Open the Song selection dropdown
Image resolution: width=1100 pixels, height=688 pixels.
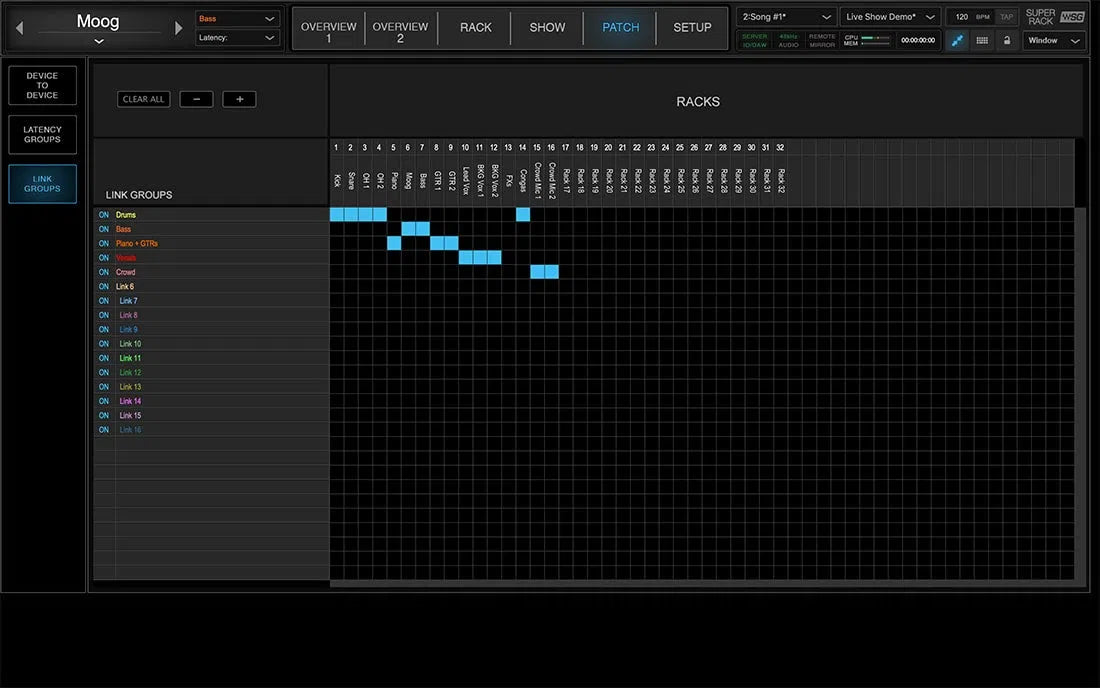point(785,16)
